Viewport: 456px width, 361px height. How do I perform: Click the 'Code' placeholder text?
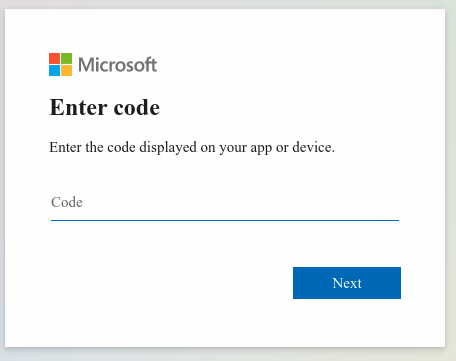[67, 202]
